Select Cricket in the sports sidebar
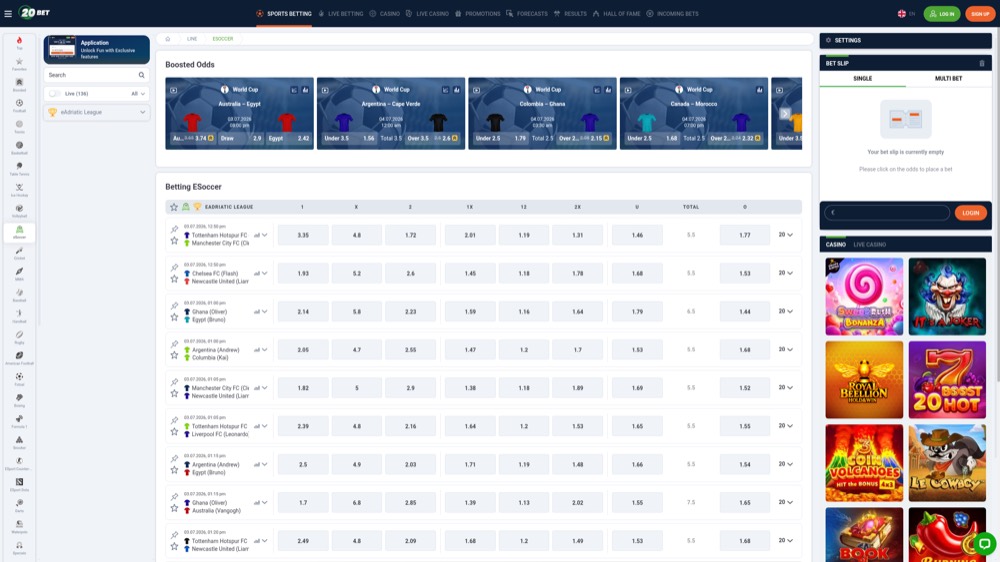 [19, 253]
